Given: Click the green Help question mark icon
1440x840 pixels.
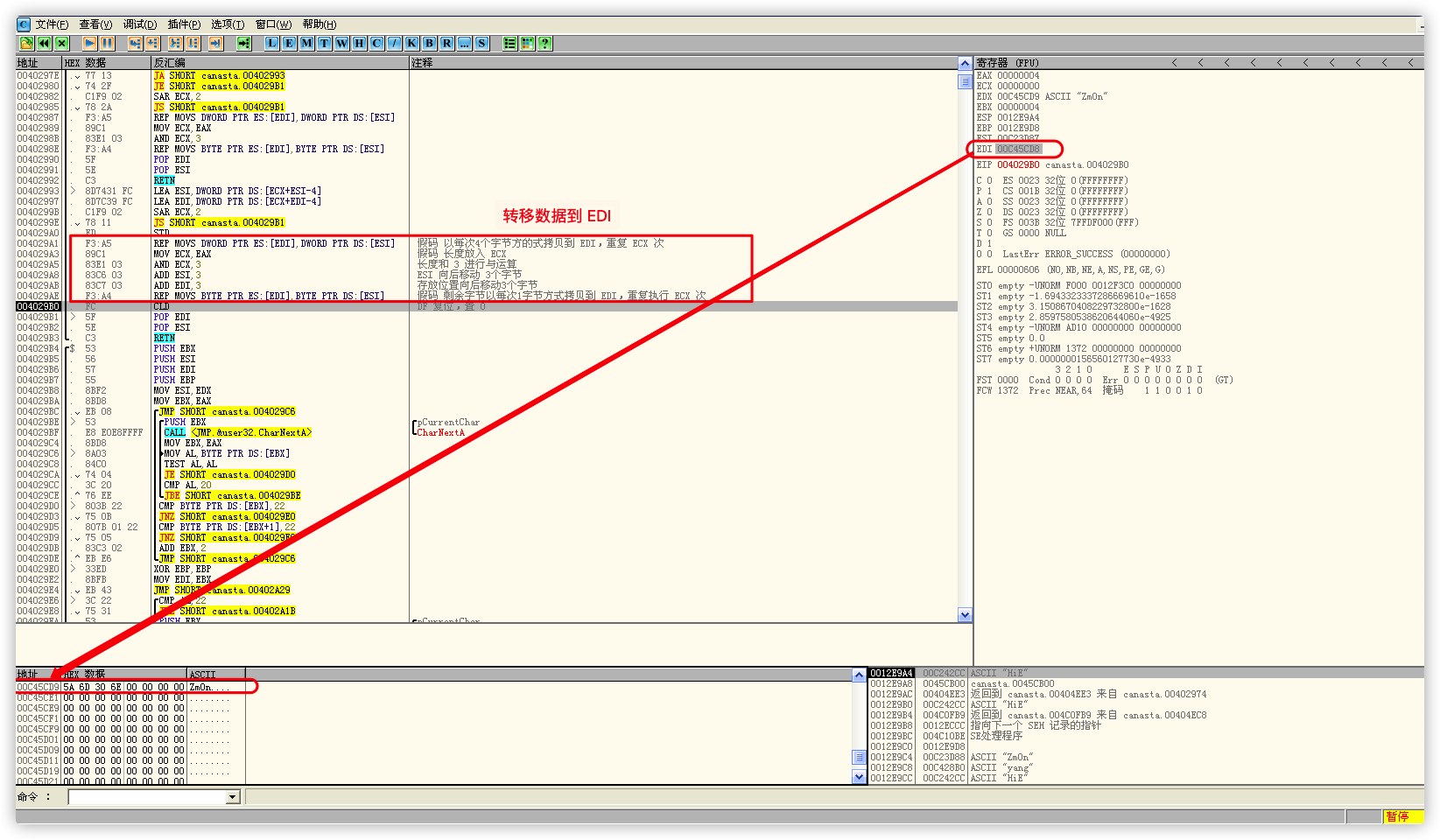Looking at the screenshot, I should click(545, 43).
